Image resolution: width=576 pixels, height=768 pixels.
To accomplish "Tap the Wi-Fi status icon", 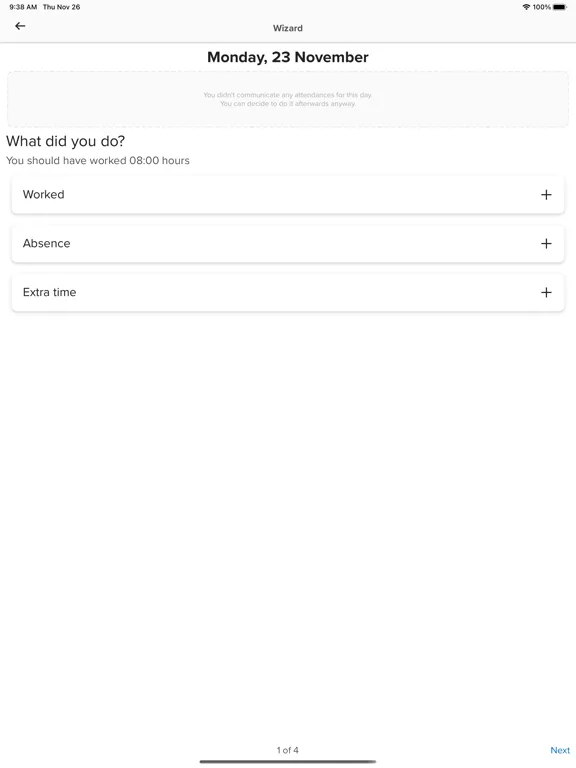I will pos(526,7).
